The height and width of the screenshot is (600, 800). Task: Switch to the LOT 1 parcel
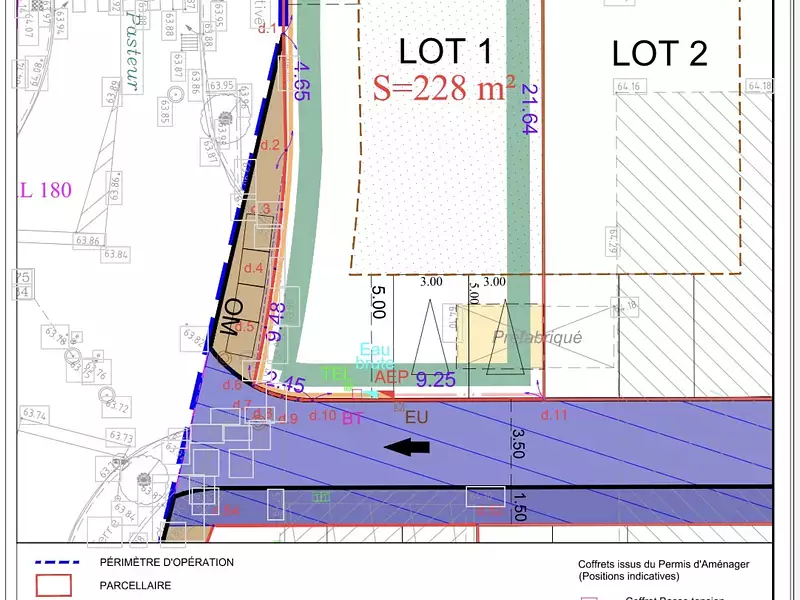pyautogui.click(x=446, y=46)
